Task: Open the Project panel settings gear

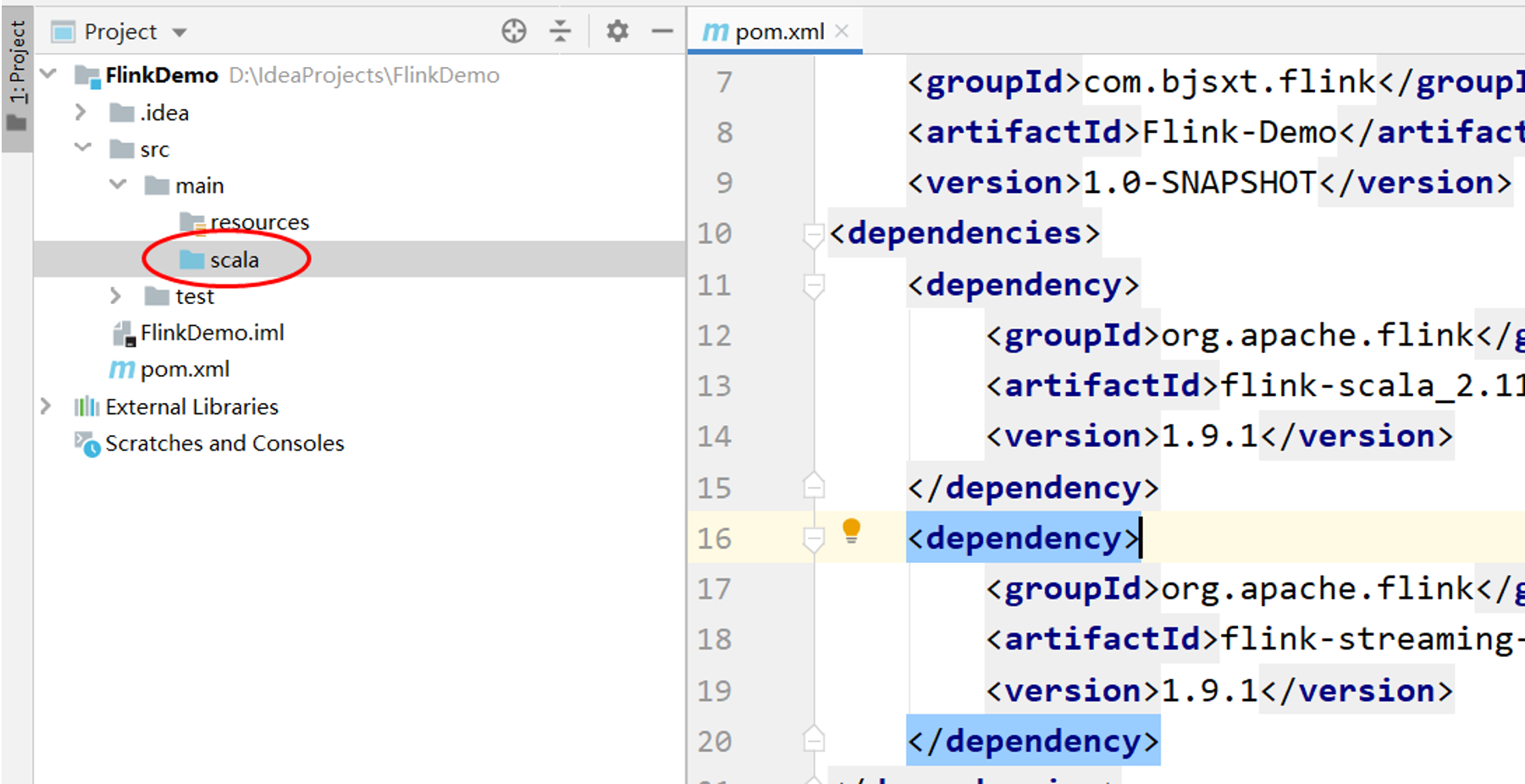Action: coord(617,31)
